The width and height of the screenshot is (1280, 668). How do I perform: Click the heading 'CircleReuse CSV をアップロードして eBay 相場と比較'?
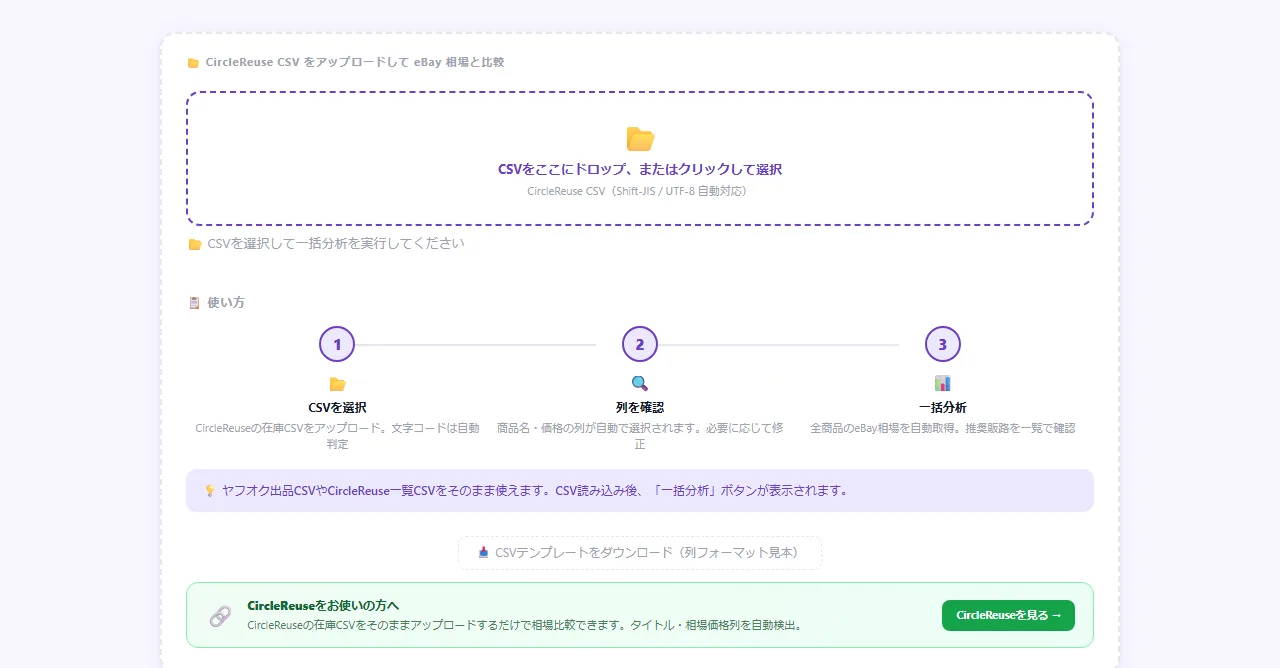[x=355, y=62]
